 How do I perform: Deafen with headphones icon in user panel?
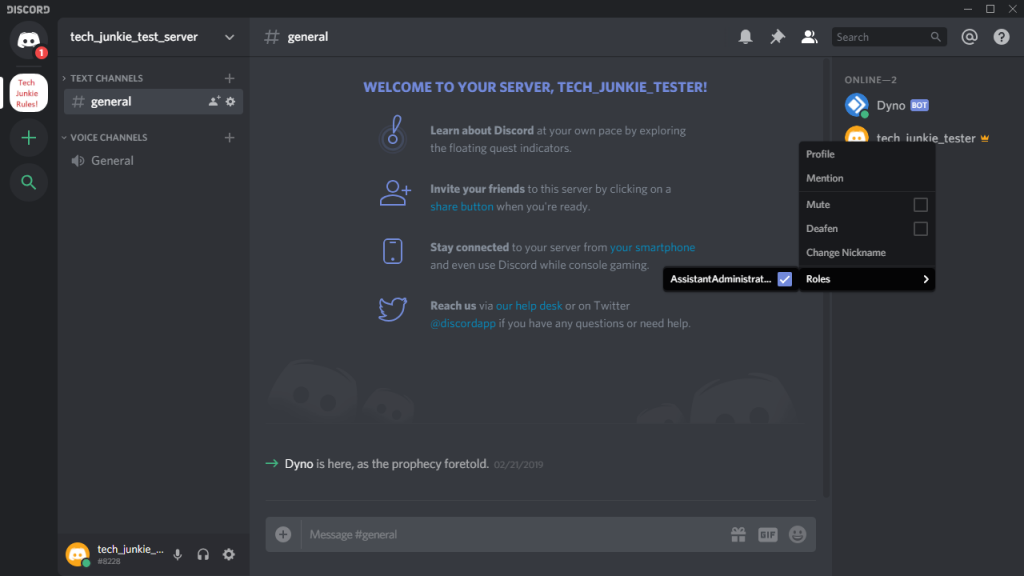pos(203,554)
